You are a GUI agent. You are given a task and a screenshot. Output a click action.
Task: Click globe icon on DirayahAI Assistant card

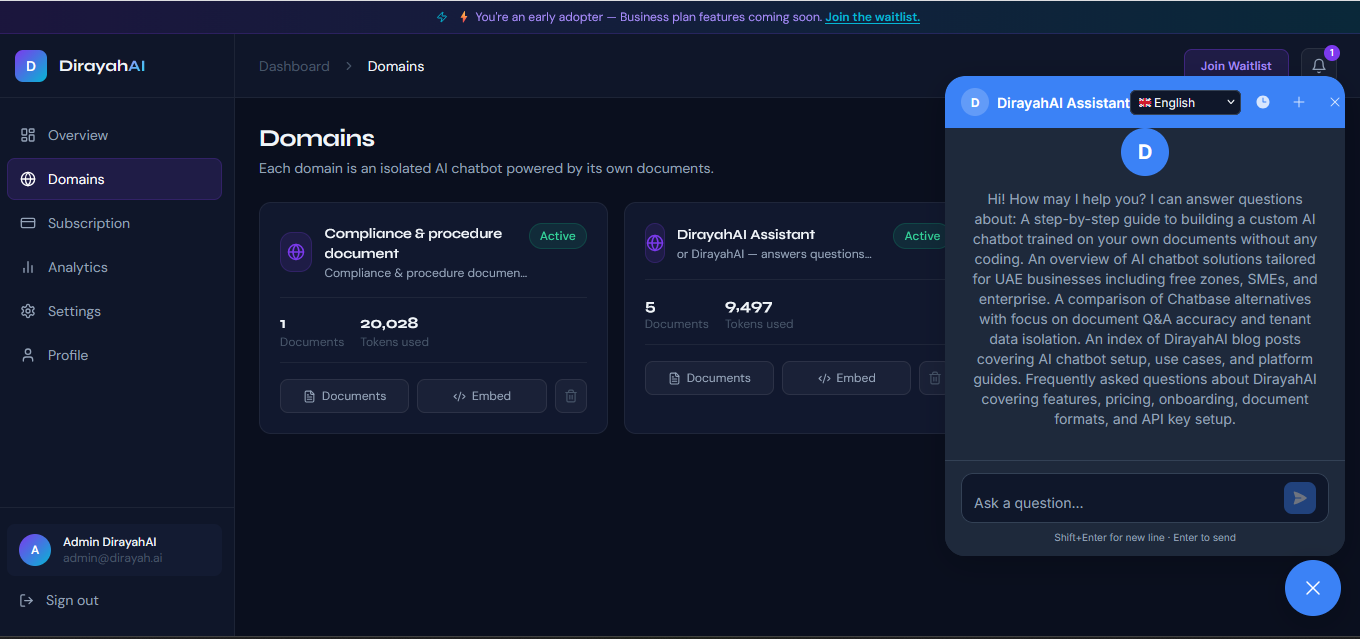655,243
